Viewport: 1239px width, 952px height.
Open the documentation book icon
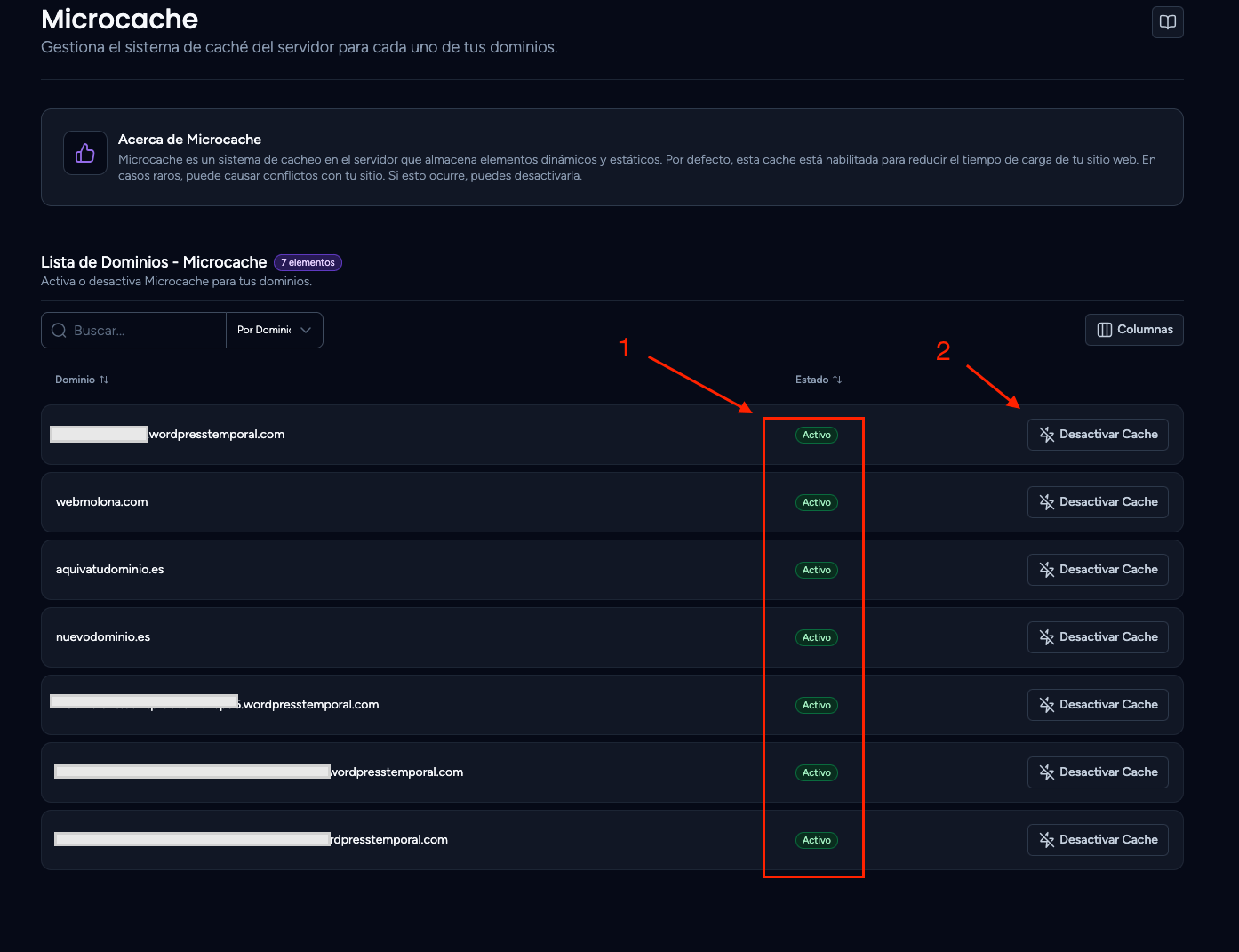1167,22
